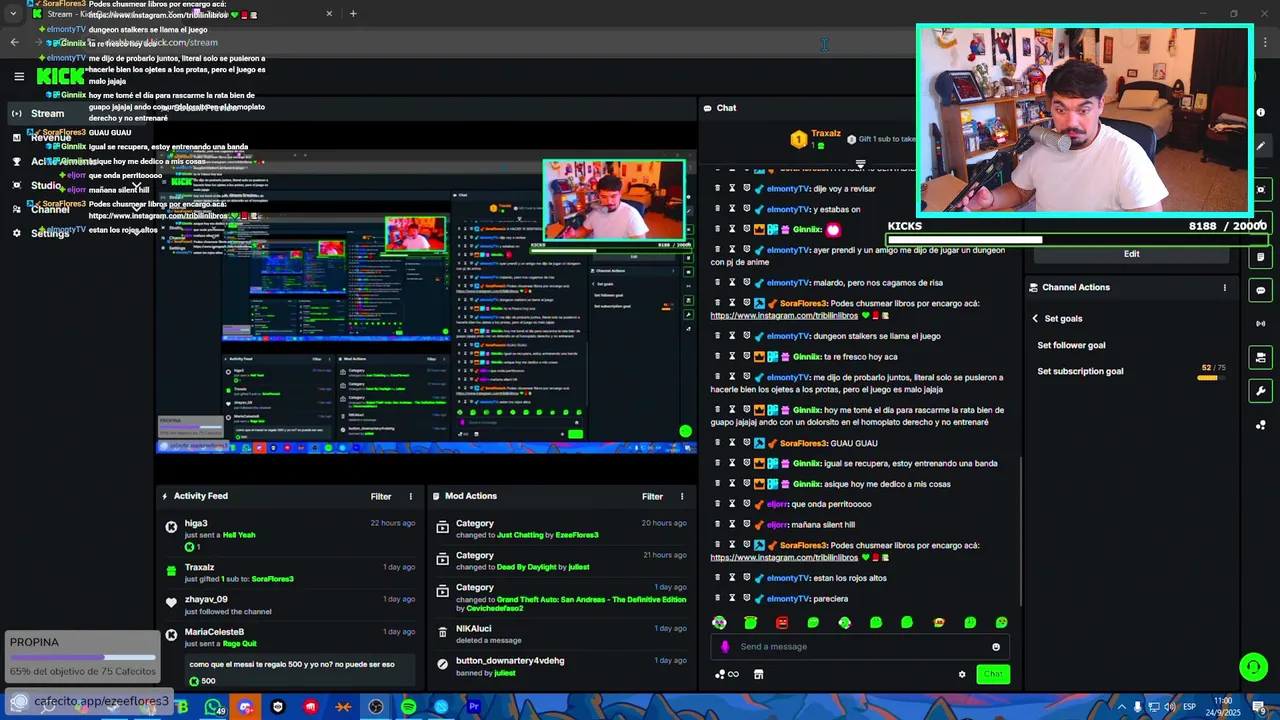
Task: Open the Mod Actions Filter
Action: click(652, 496)
